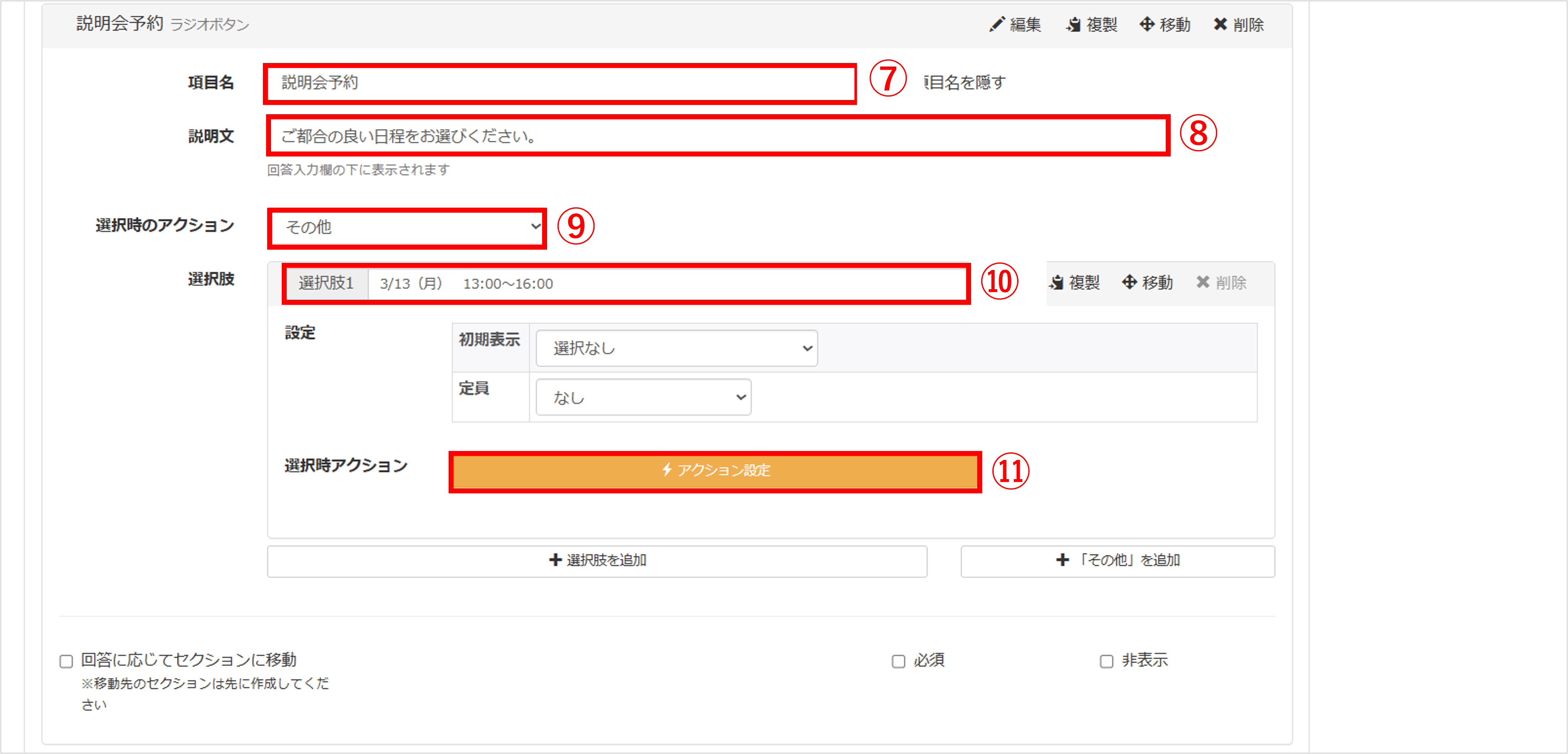The width and height of the screenshot is (1568, 754).
Task: Click the 「その他」を追加 button
Action: coord(1118,561)
